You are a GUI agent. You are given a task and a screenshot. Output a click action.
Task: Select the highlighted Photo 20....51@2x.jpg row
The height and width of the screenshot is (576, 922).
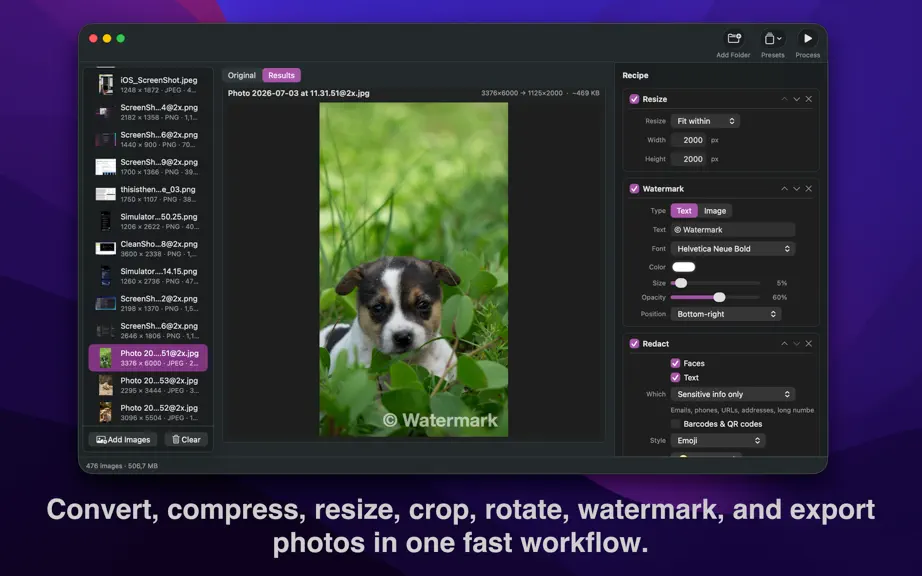point(148,358)
